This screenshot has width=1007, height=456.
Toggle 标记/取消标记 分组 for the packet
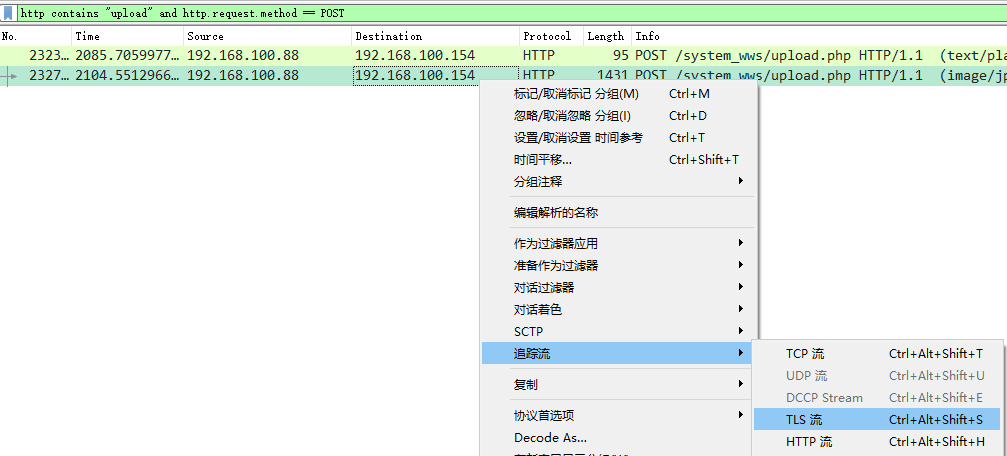tap(576, 94)
